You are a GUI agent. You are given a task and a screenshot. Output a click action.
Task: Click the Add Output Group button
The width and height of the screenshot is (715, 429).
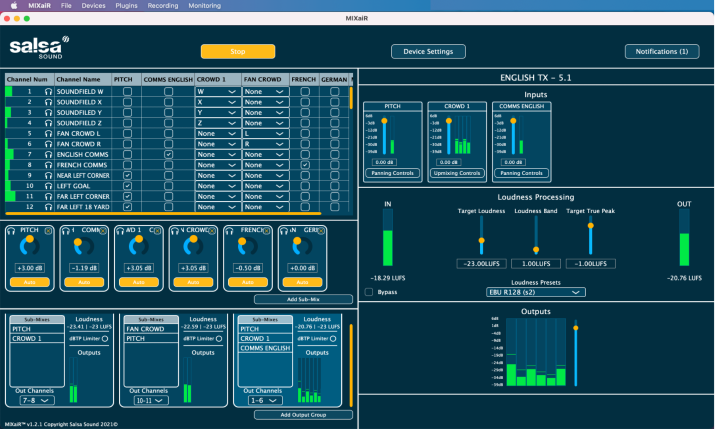[x=303, y=415]
